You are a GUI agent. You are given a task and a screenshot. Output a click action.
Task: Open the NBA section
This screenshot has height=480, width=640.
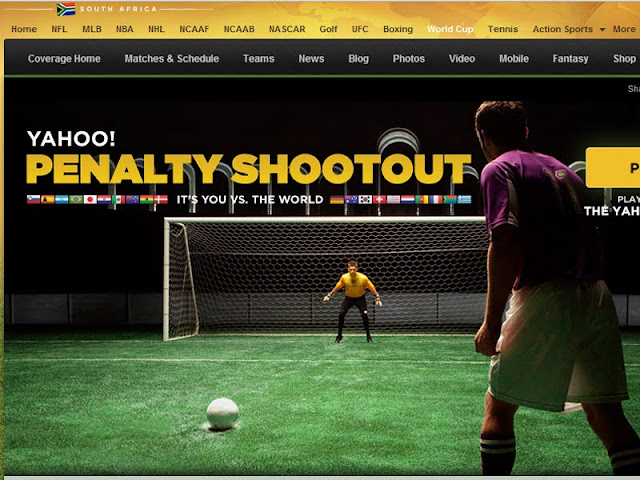click(x=124, y=29)
